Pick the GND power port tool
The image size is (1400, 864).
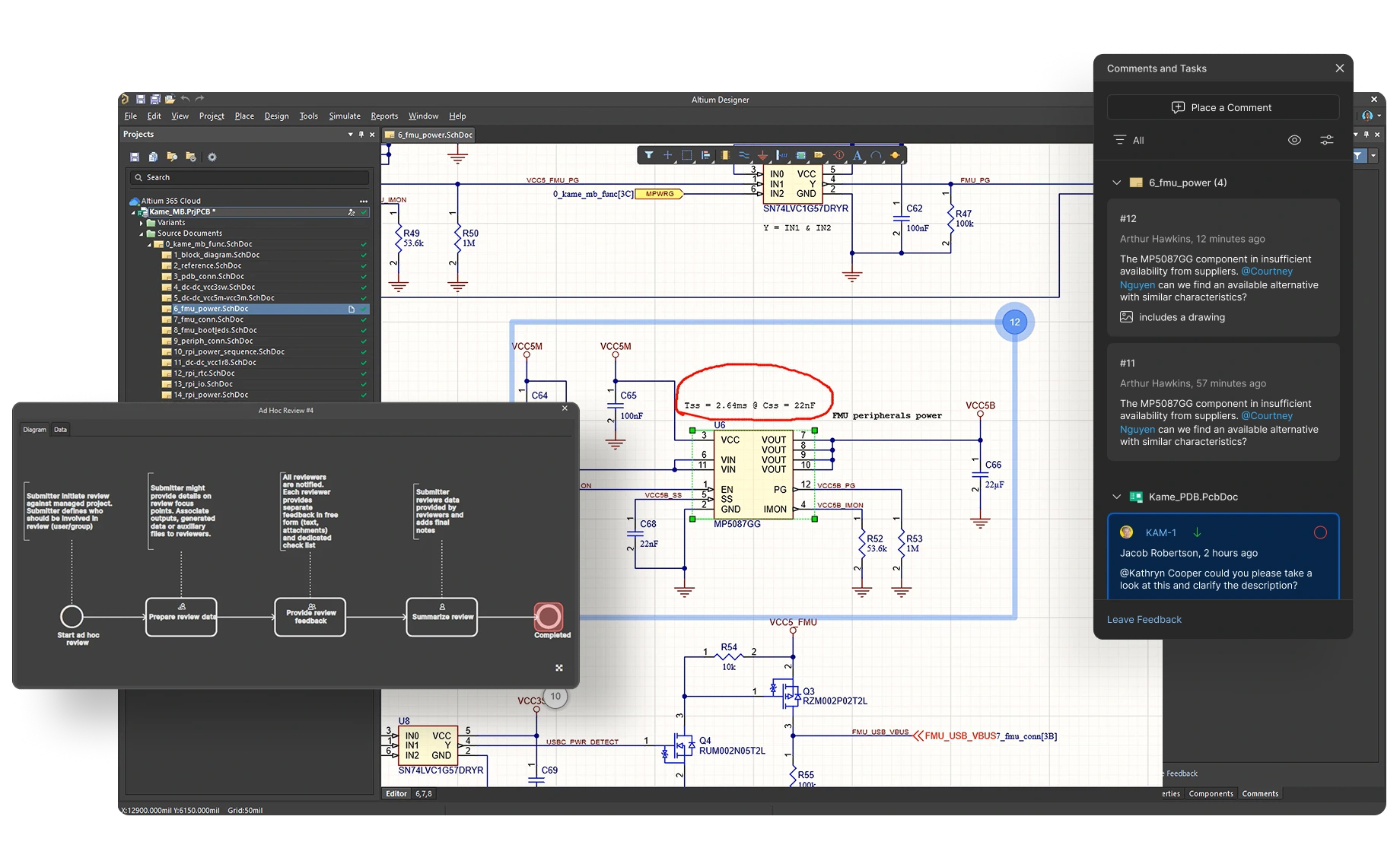(762, 155)
